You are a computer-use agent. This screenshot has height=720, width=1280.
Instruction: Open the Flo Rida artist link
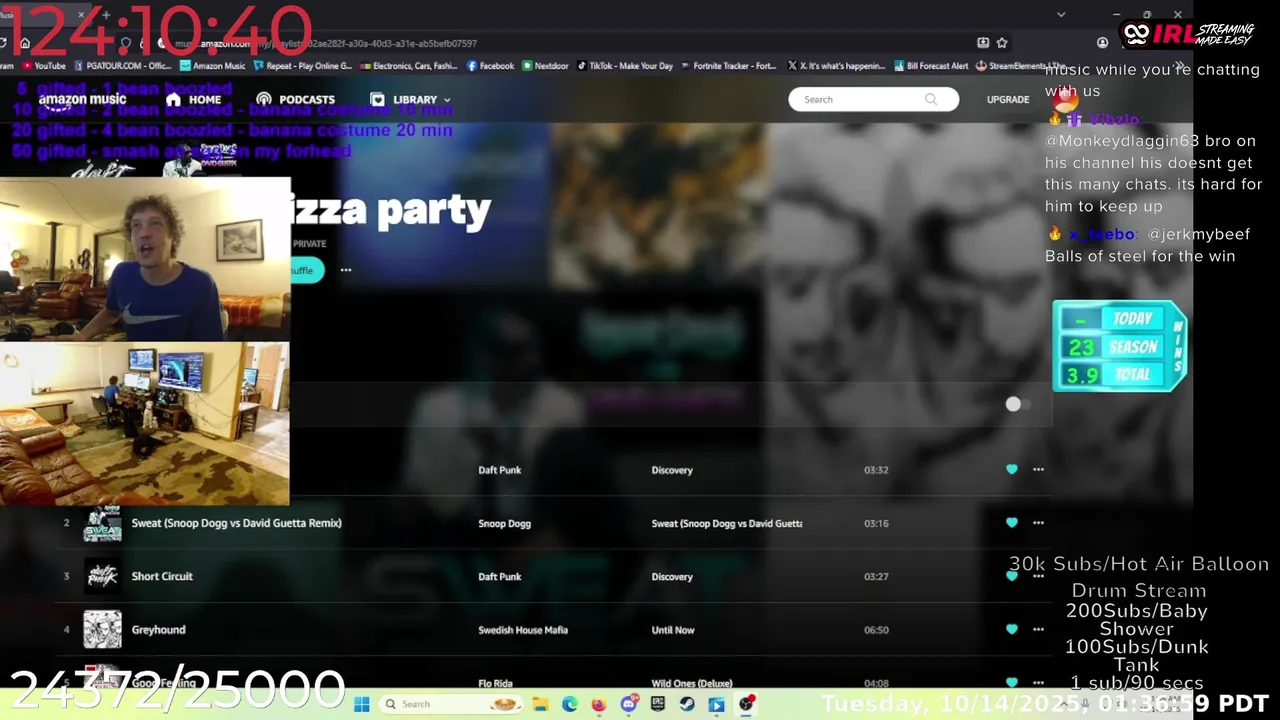pyautogui.click(x=495, y=683)
